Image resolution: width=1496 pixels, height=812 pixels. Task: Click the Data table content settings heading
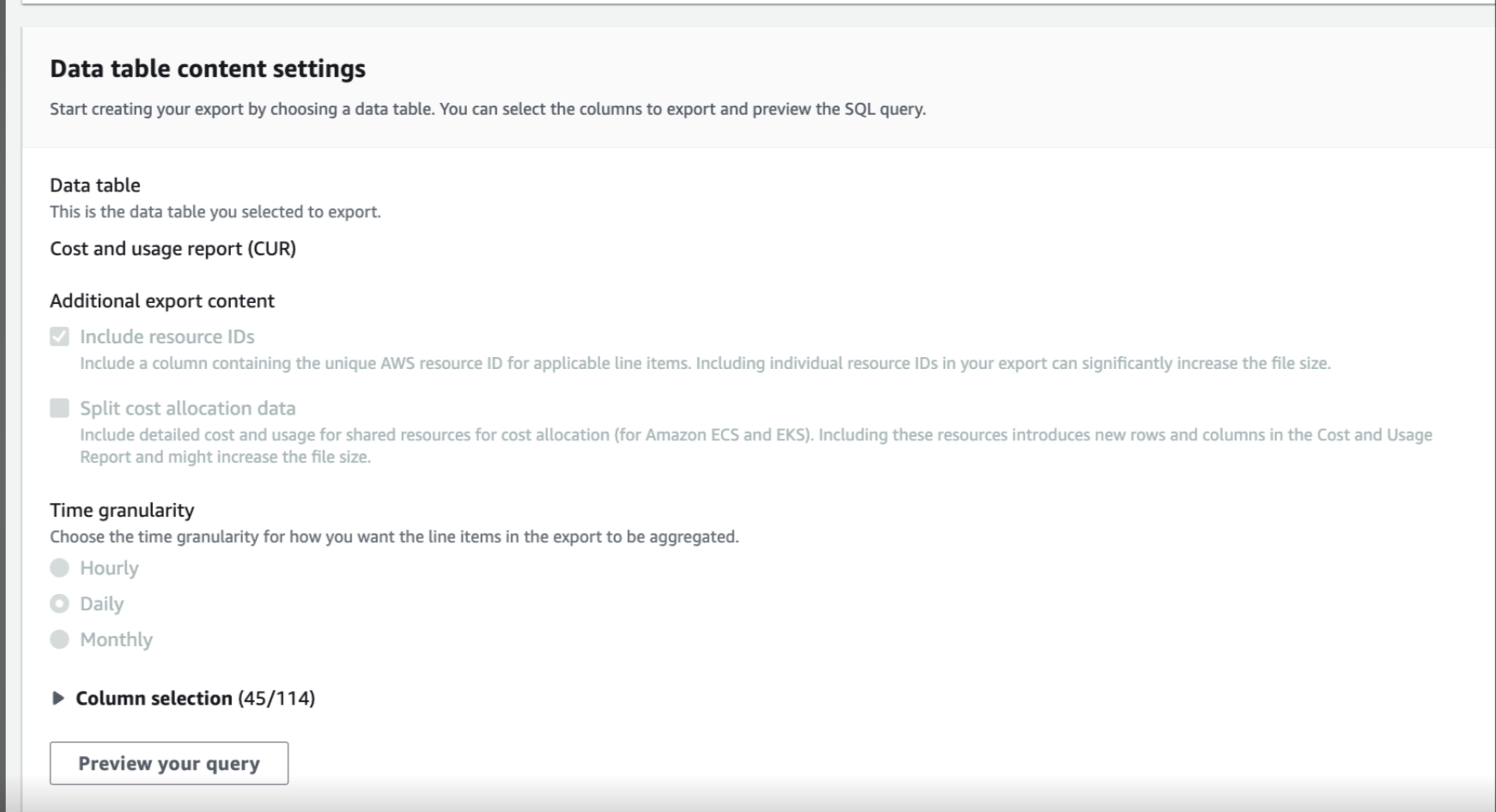click(x=208, y=68)
